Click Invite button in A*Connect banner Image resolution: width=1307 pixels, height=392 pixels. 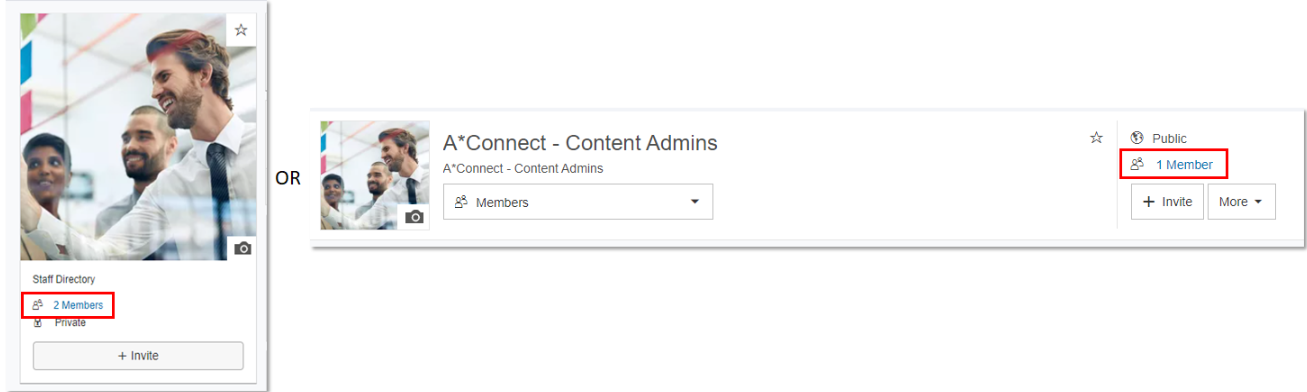tap(1167, 201)
